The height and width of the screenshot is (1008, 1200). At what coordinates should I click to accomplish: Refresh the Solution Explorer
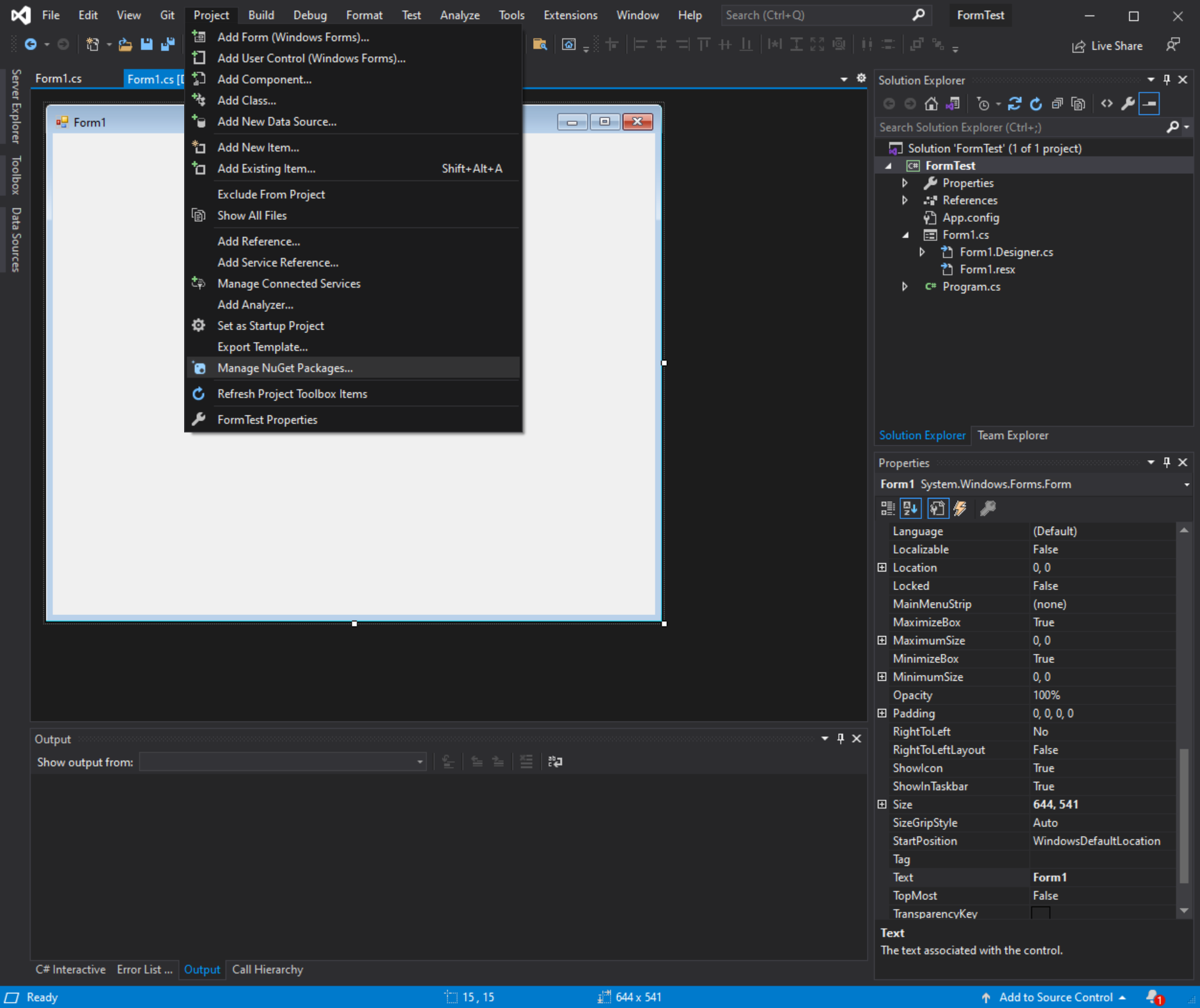coord(1036,104)
